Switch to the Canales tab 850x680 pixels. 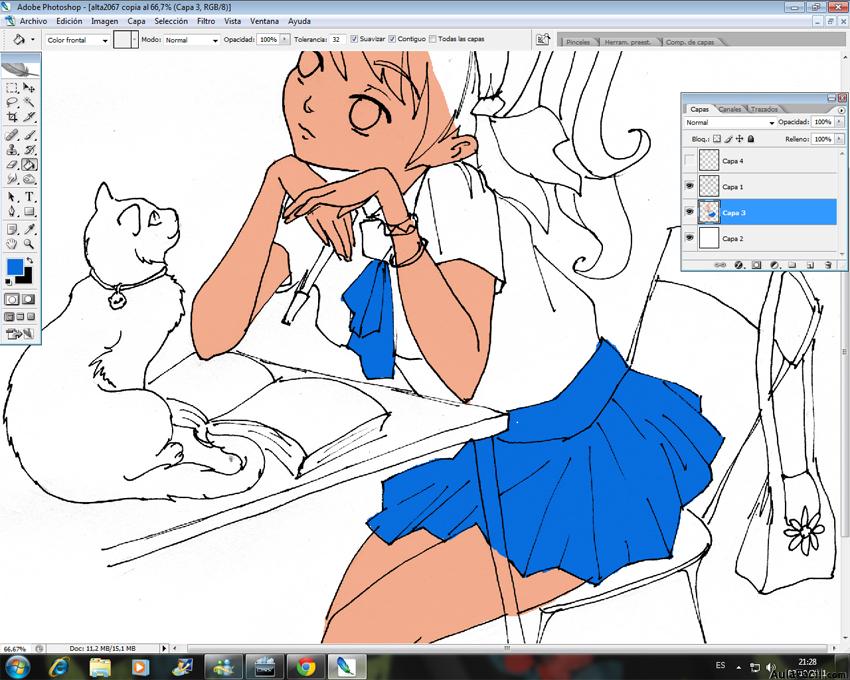[x=730, y=110]
